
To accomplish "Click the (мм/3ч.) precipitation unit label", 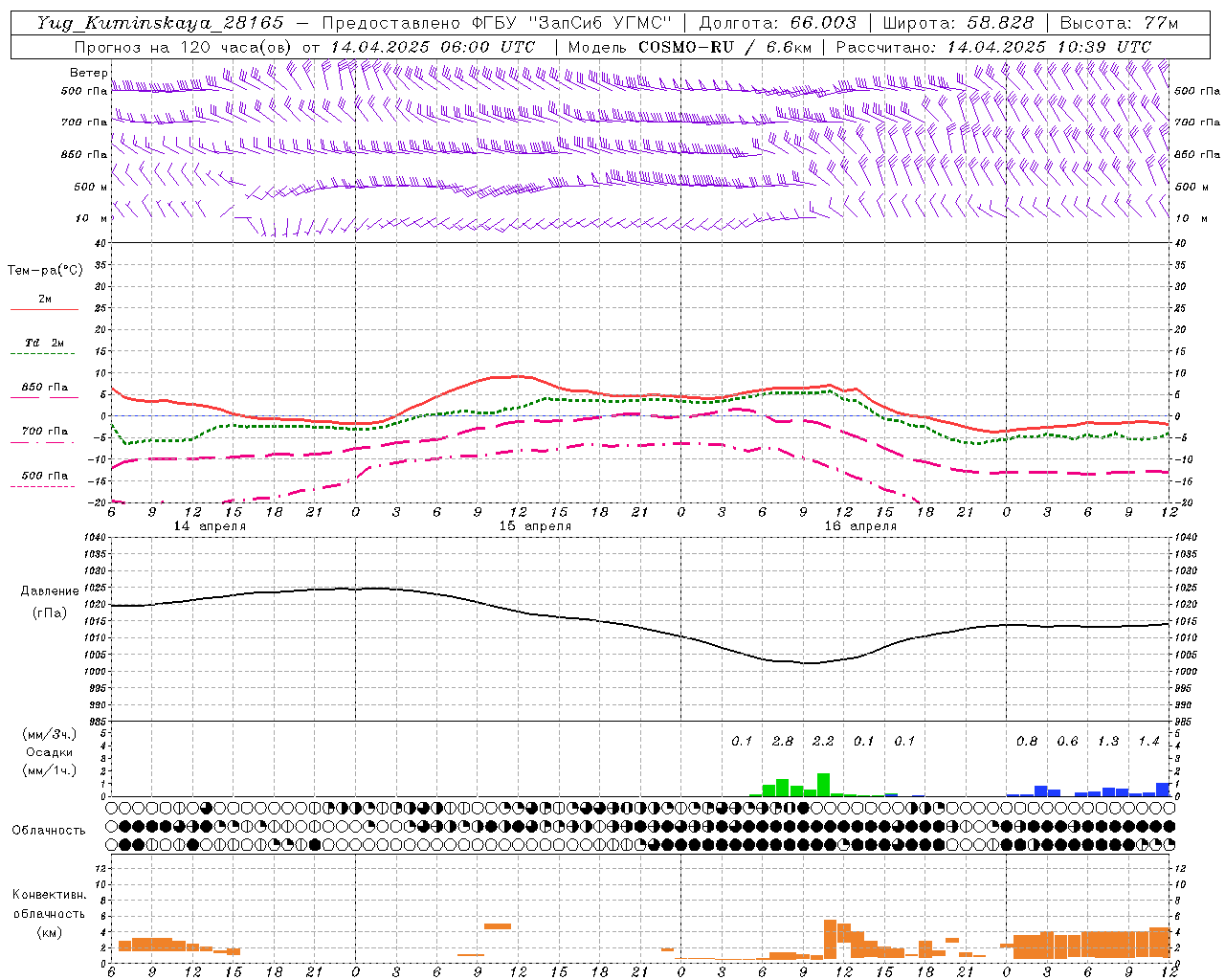I will pos(50,734).
